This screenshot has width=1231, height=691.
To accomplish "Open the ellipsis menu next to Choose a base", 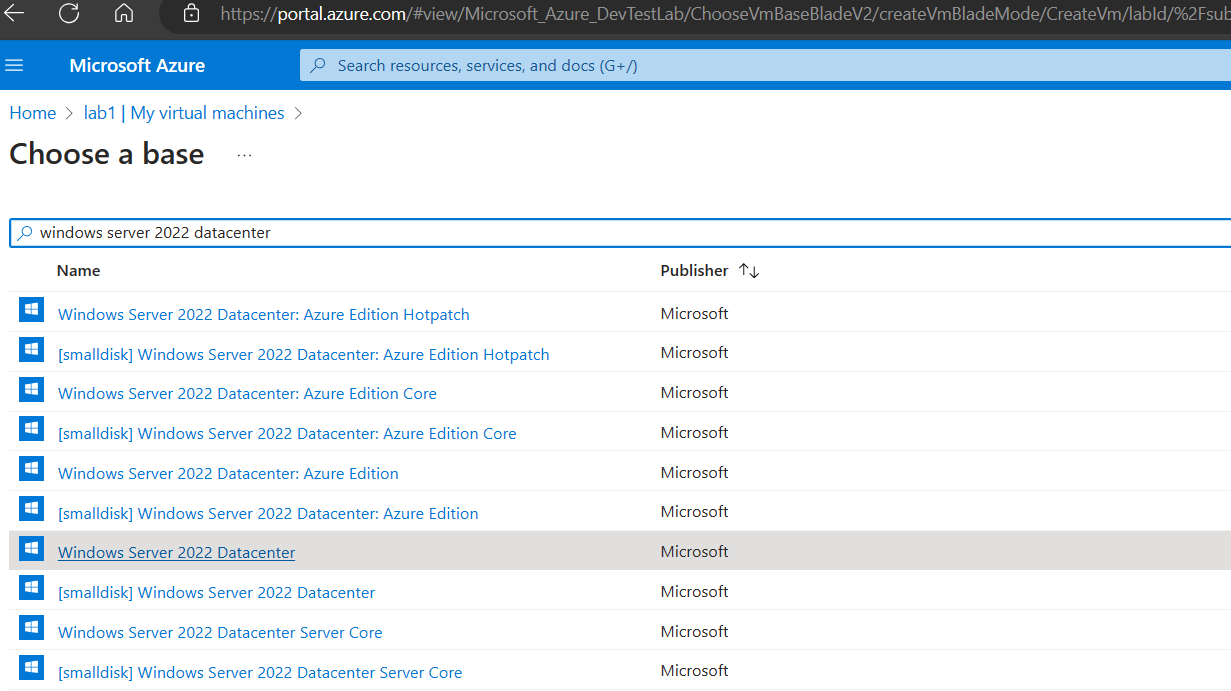I will [243, 154].
